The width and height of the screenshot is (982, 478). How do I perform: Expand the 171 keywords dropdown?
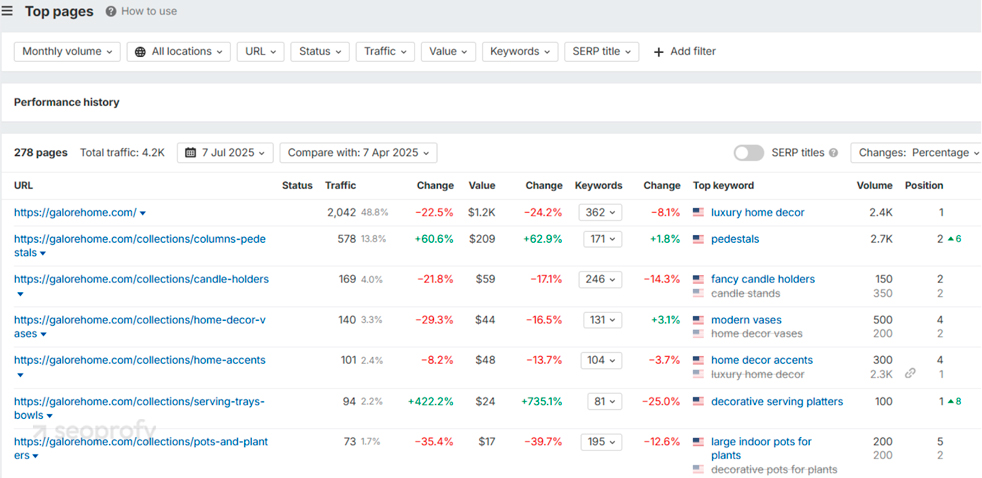[x=602, y=239]
